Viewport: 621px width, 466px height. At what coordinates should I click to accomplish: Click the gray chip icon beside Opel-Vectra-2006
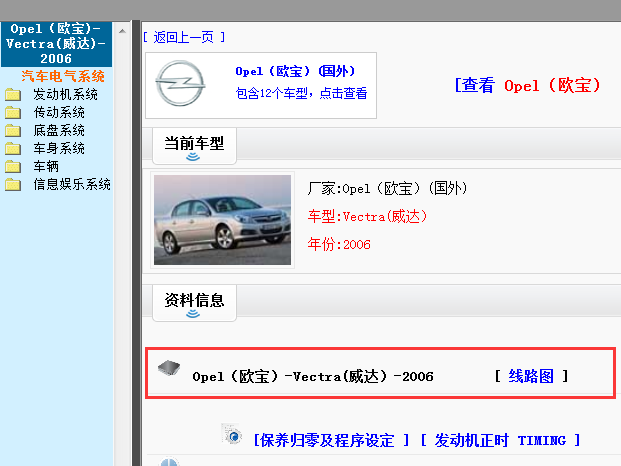click(169, 368)
